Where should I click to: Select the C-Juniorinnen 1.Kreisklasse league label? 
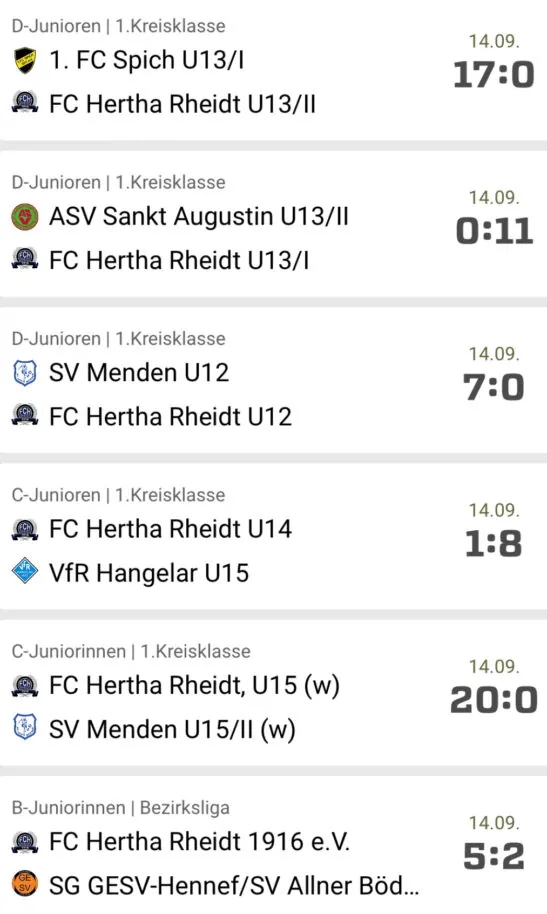coord(131,651)
